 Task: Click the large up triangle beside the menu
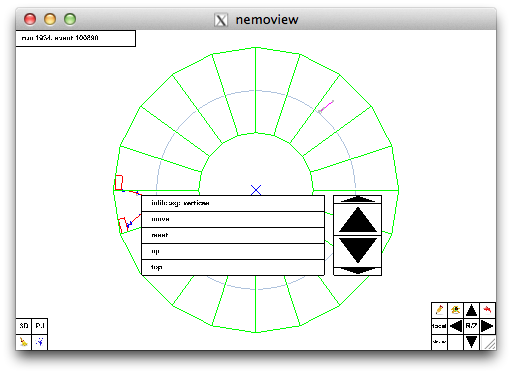(358, 220)
